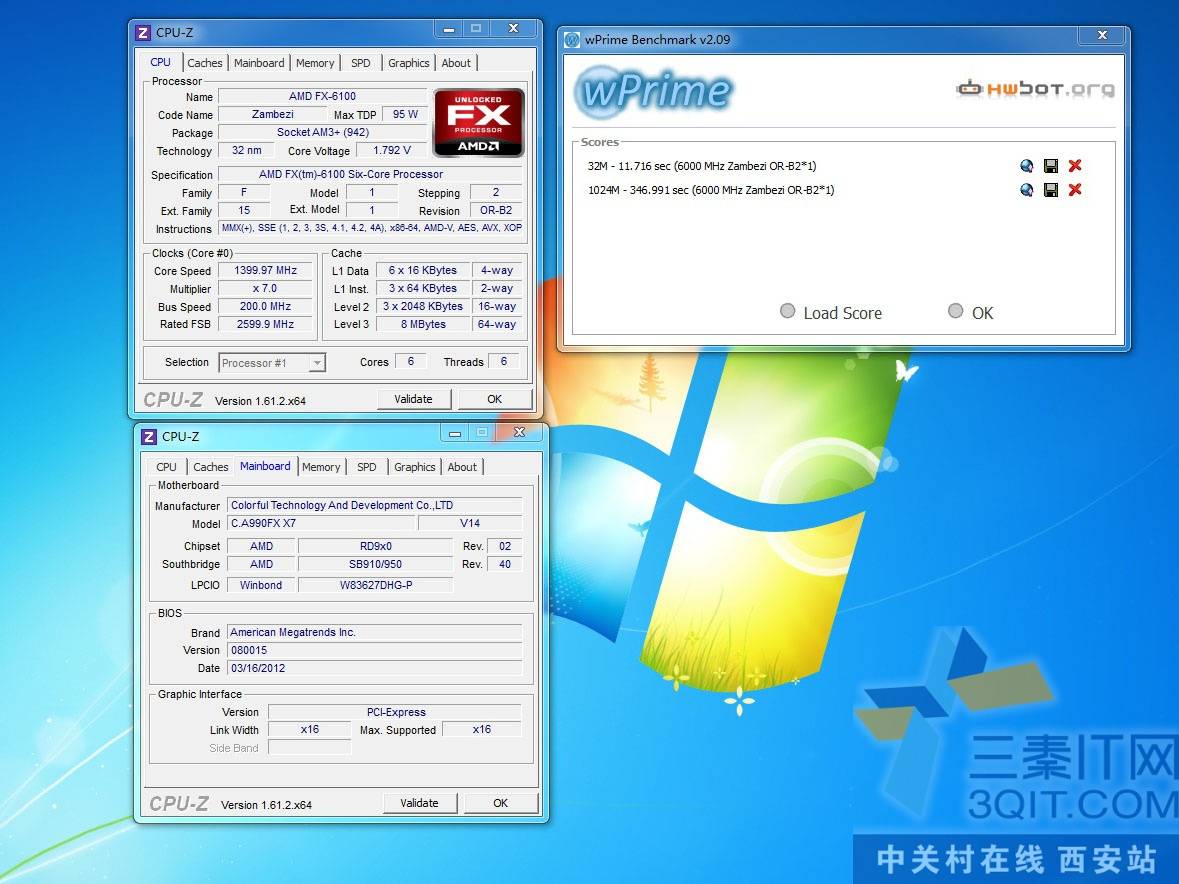The width and height of the screenshot is (1179, 884).
Task: Click the Bus Speed 200.0 MHz value
Action: click(265, 307)
